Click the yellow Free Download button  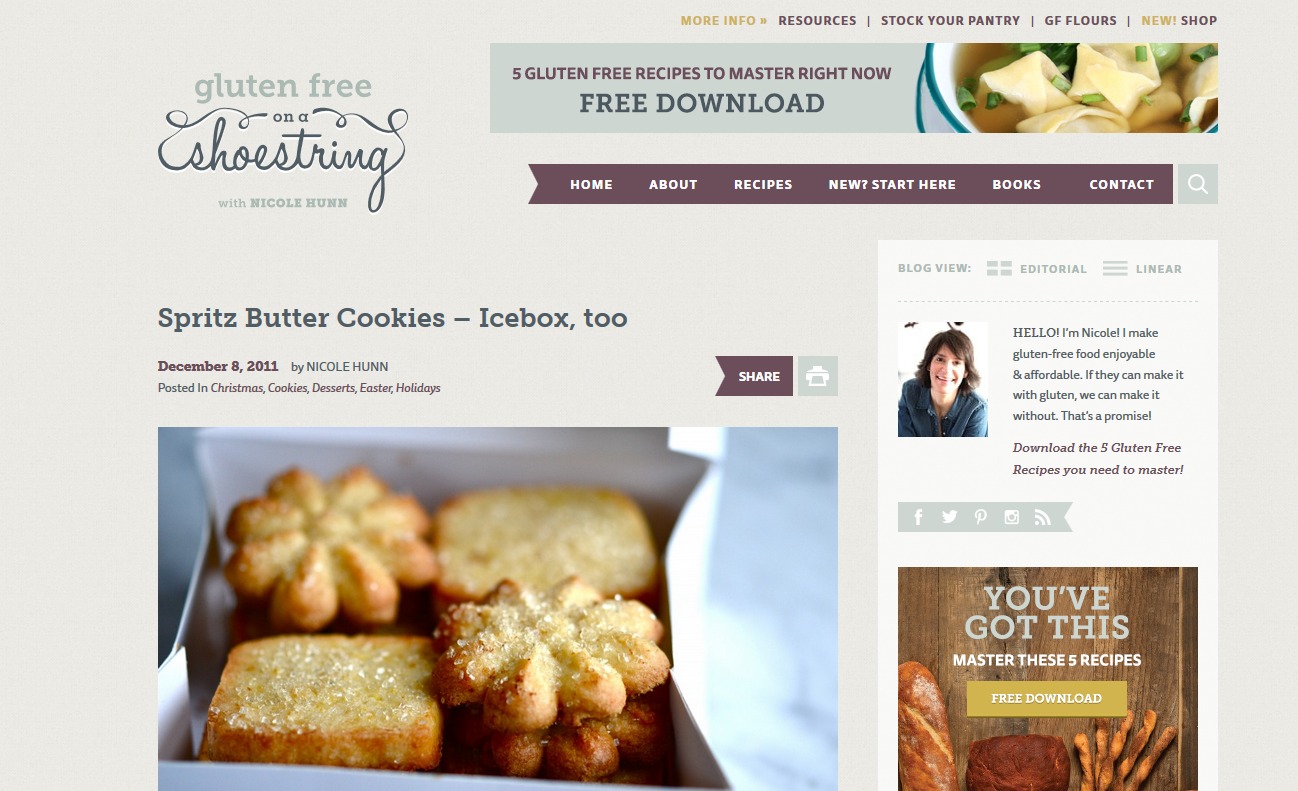(1047, 698)
